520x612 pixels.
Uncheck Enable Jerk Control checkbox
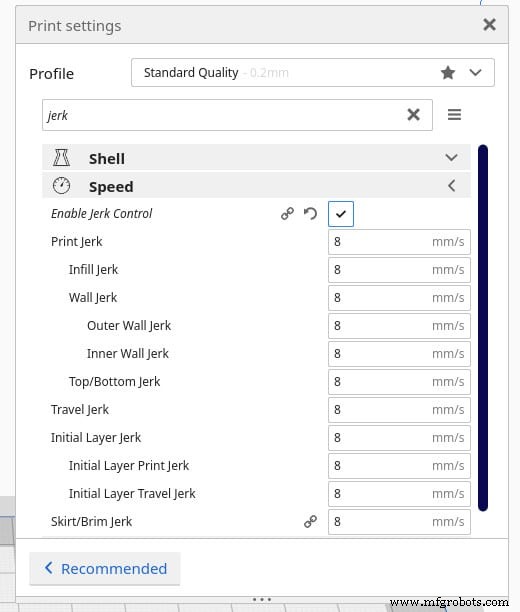coord(341,214)
